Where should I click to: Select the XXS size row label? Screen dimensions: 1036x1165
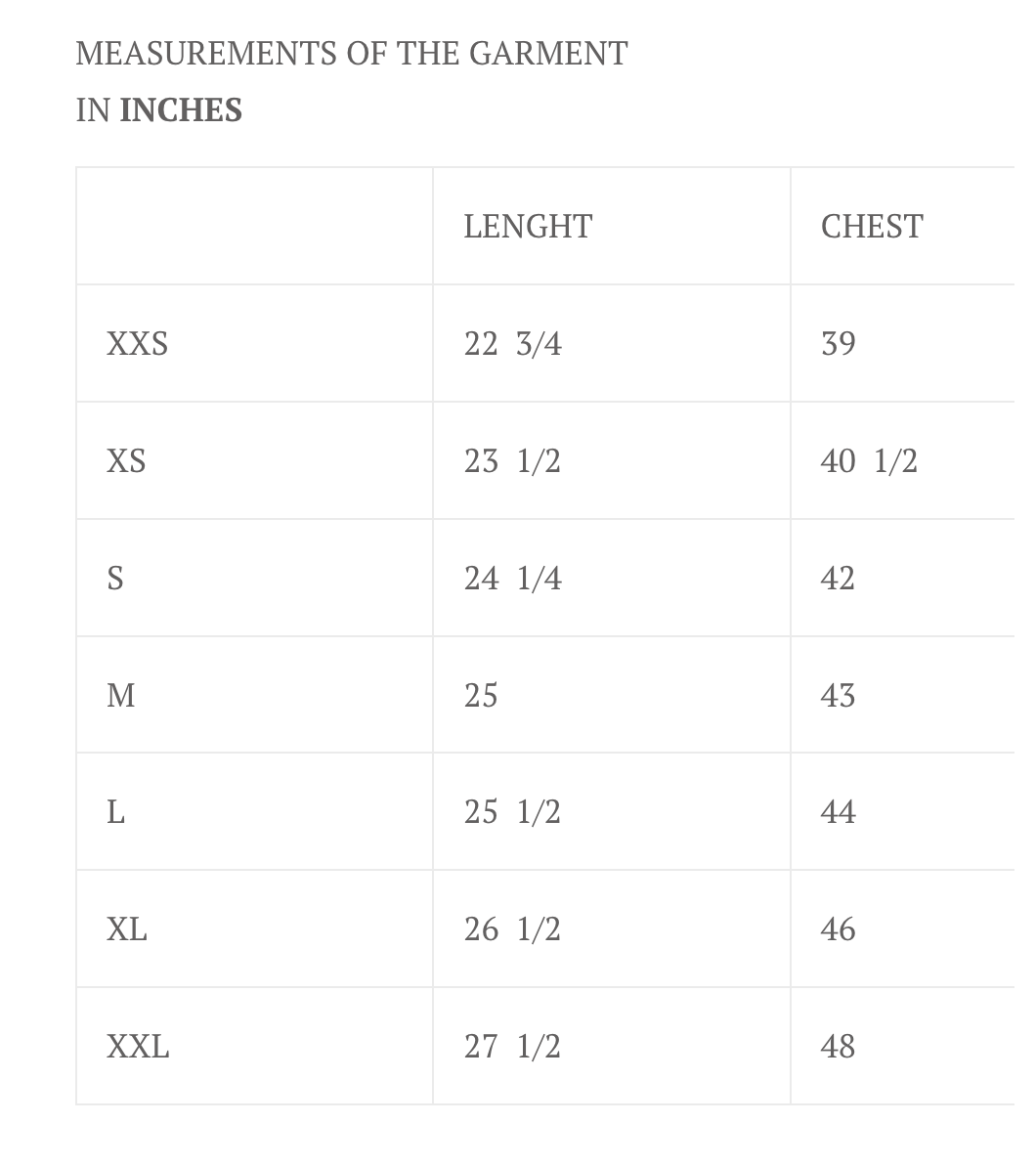(138, 344)
